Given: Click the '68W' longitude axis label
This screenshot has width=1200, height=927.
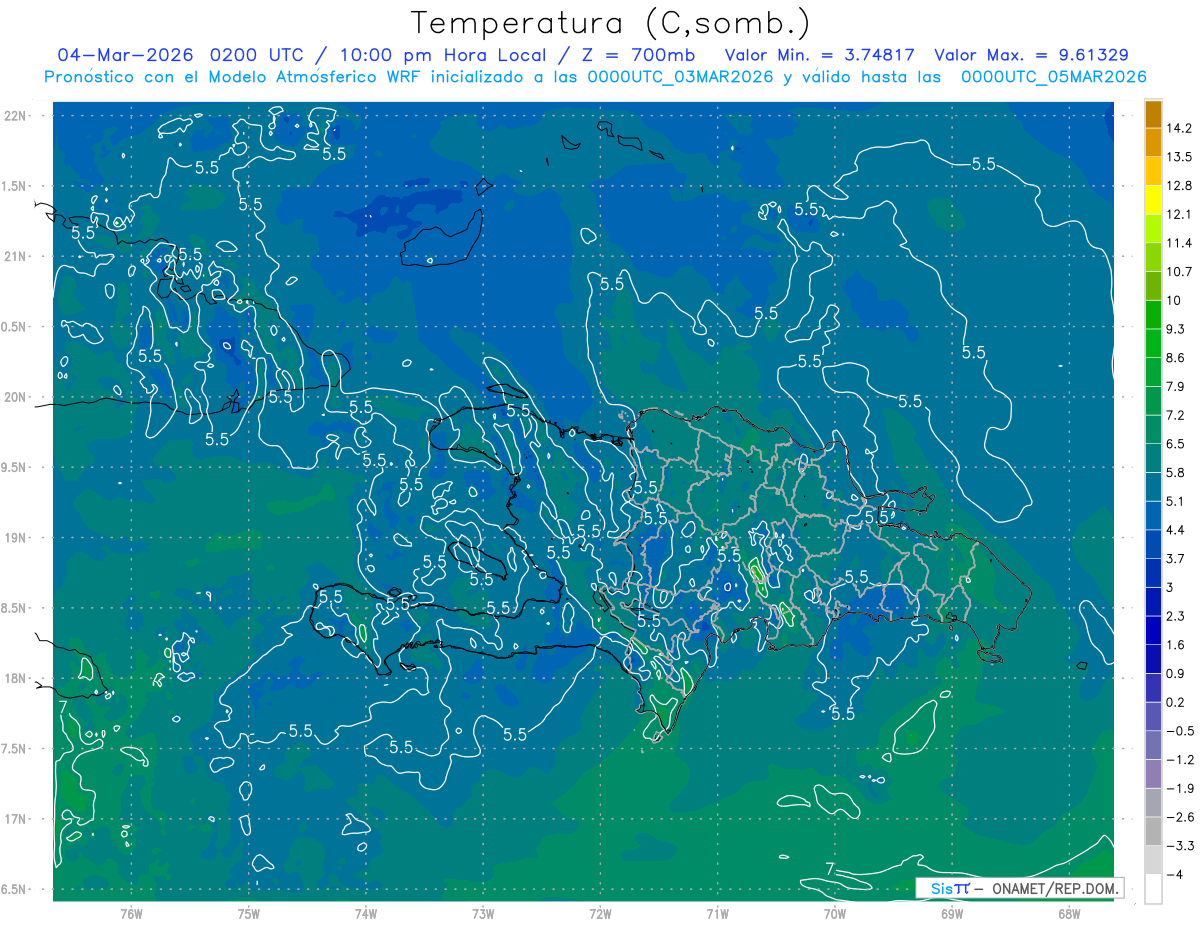Looking at the screenshot, I should pyautogui.click(x=1068, y=913).
